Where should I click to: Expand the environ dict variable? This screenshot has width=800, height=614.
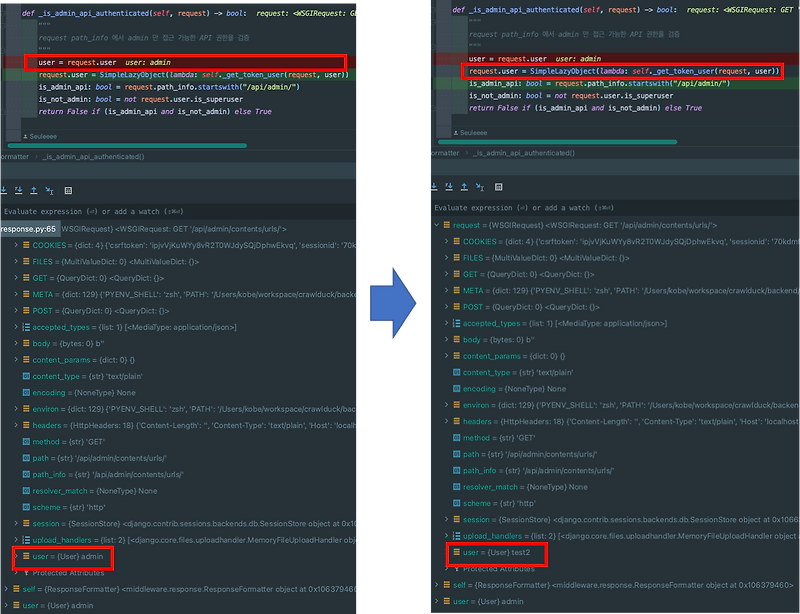14,409
